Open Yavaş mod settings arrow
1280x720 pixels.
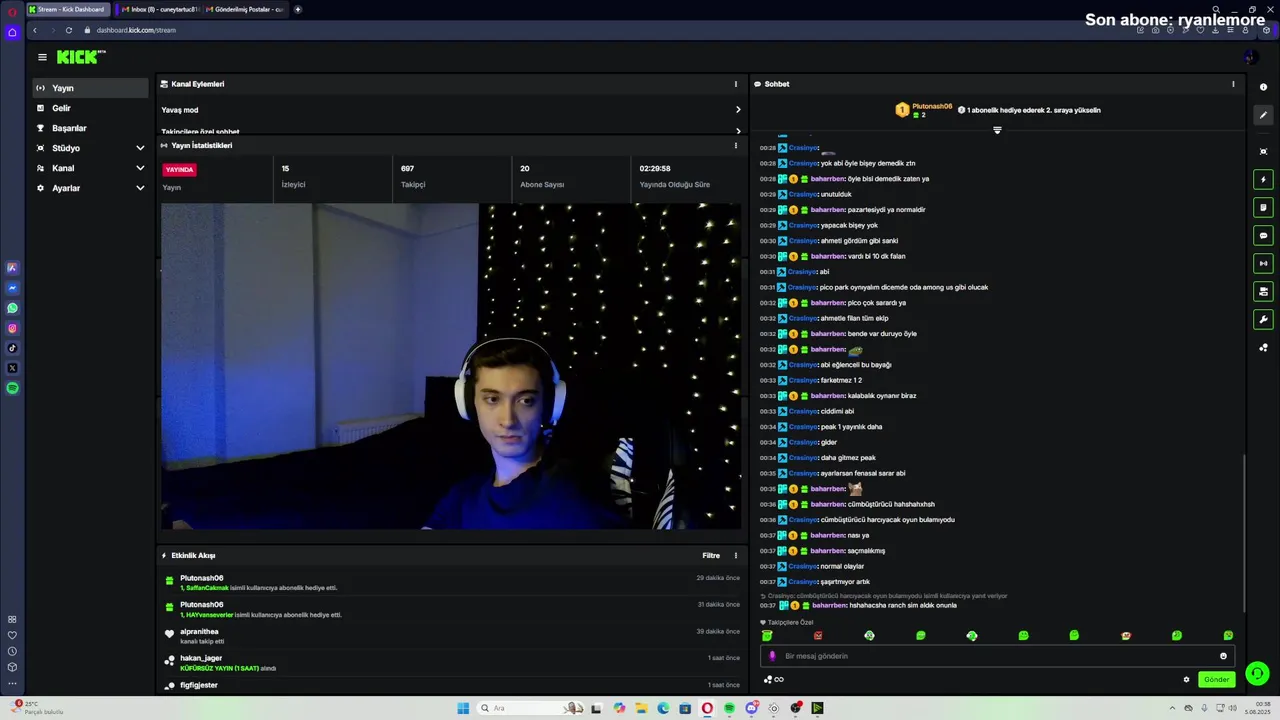click(738, 110)
